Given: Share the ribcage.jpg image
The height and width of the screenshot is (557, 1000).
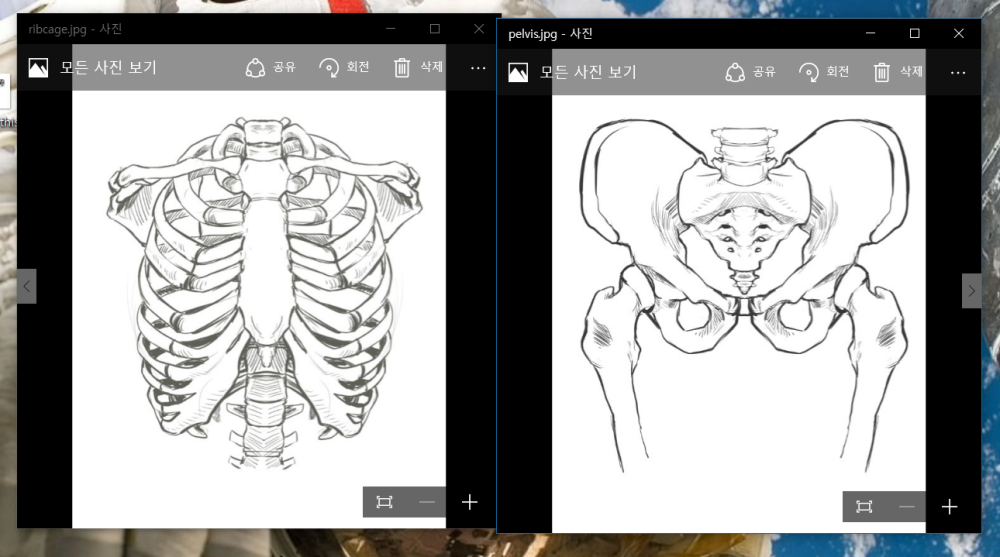Looking at the screenshot, I should pyautogui.click(x=271, y=68).
